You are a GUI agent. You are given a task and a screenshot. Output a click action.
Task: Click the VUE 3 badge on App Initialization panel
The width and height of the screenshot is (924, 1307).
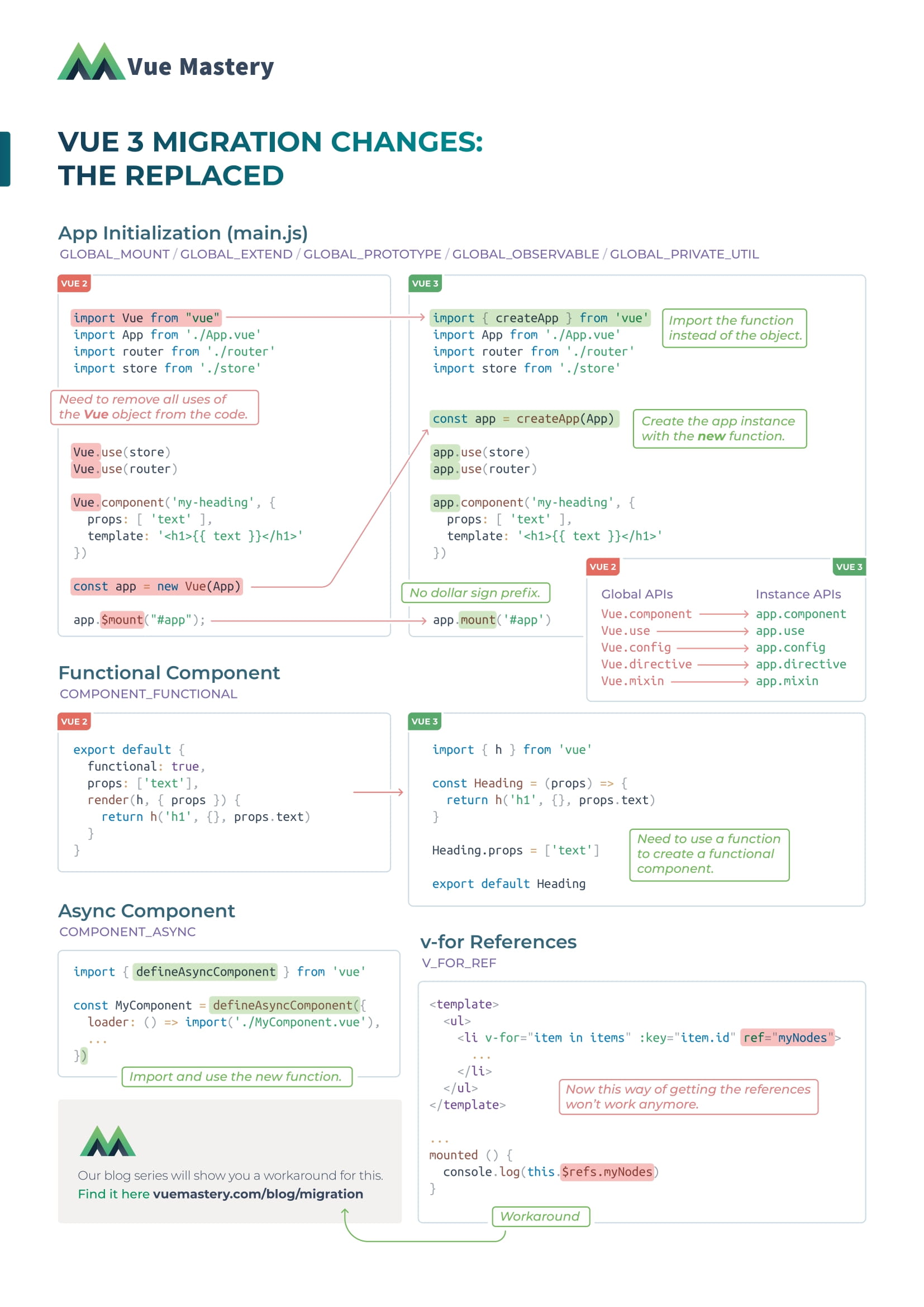click(425, 283)
